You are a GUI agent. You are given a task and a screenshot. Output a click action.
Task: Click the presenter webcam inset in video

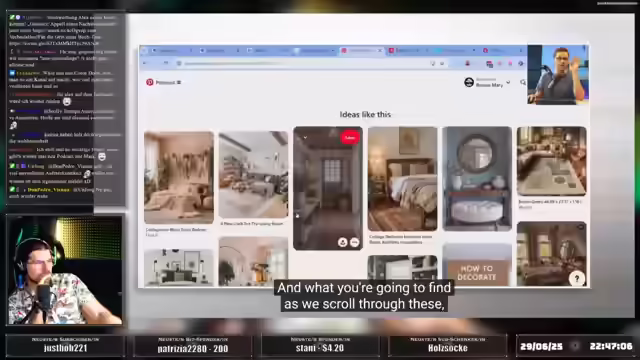(x=558, y=75)
